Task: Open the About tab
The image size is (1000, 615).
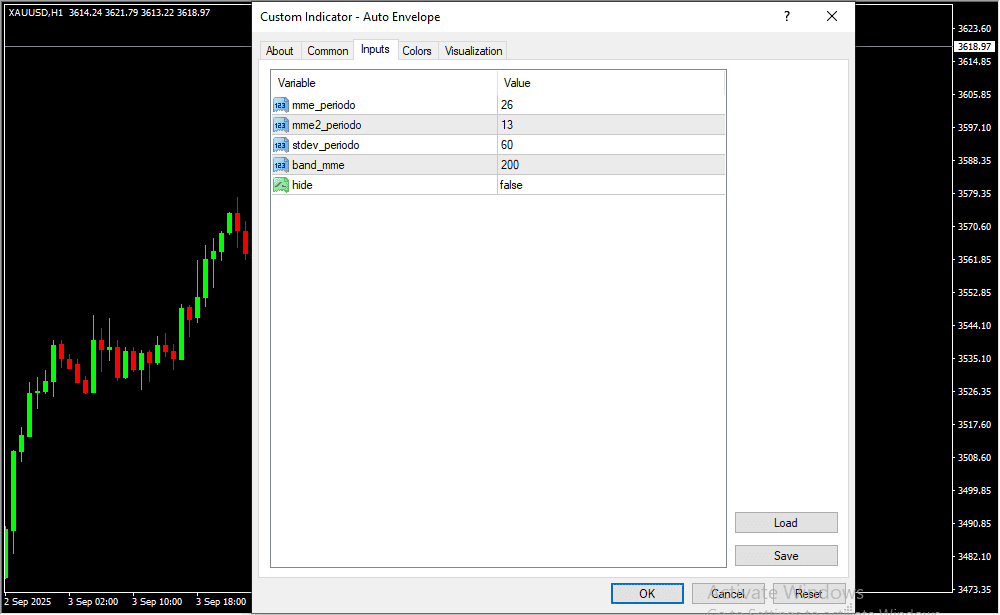Action: 280,51
